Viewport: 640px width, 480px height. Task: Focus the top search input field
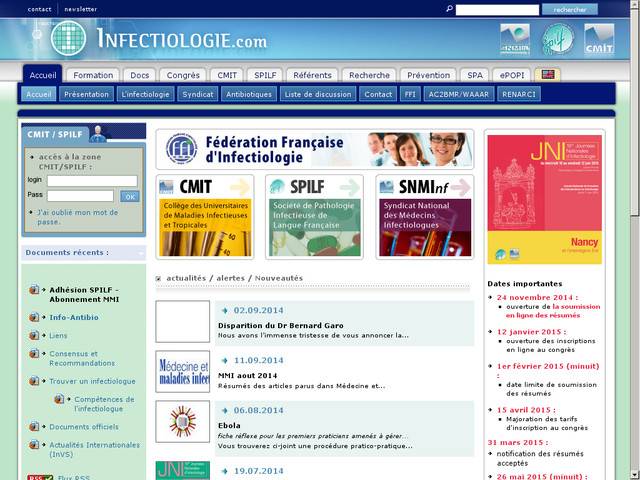pos(497,10)
